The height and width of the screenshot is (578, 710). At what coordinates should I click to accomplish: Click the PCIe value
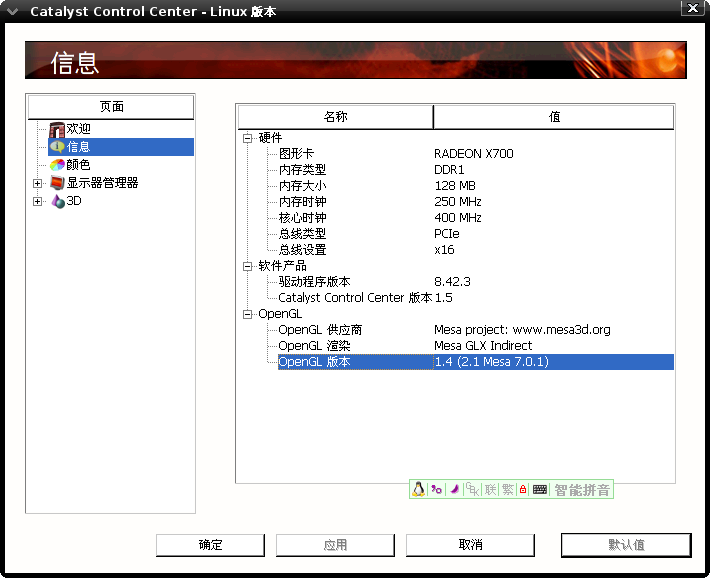coord(446,234)
